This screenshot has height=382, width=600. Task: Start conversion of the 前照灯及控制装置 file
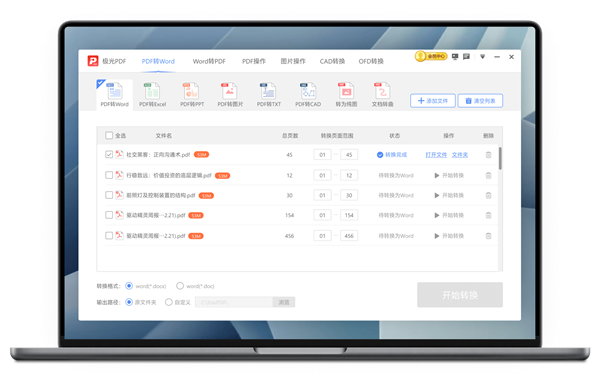(x=449, y=195)
